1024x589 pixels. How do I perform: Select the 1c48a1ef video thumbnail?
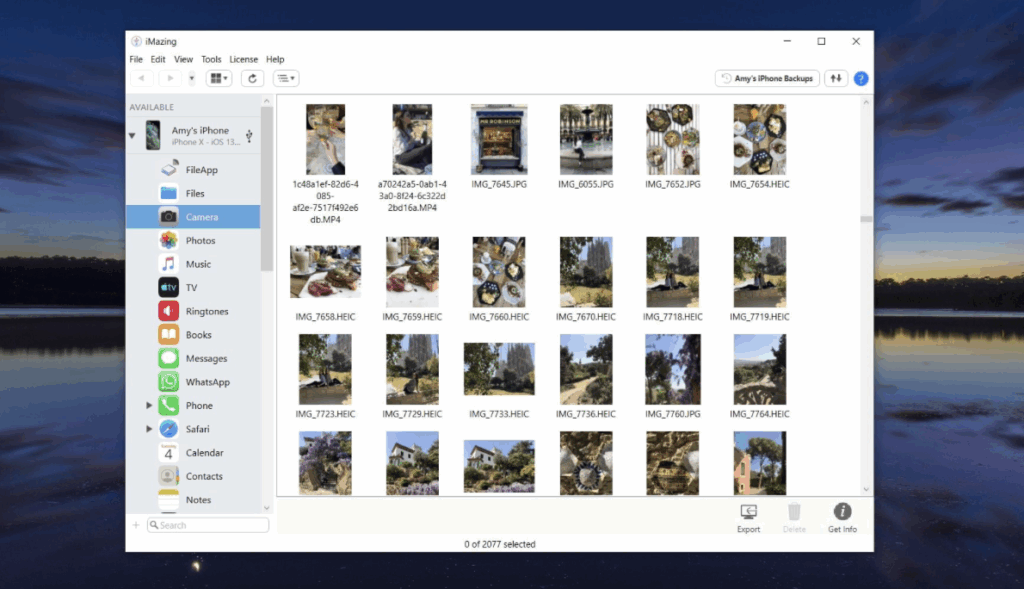pyautogui.click(x=325, y=139)
